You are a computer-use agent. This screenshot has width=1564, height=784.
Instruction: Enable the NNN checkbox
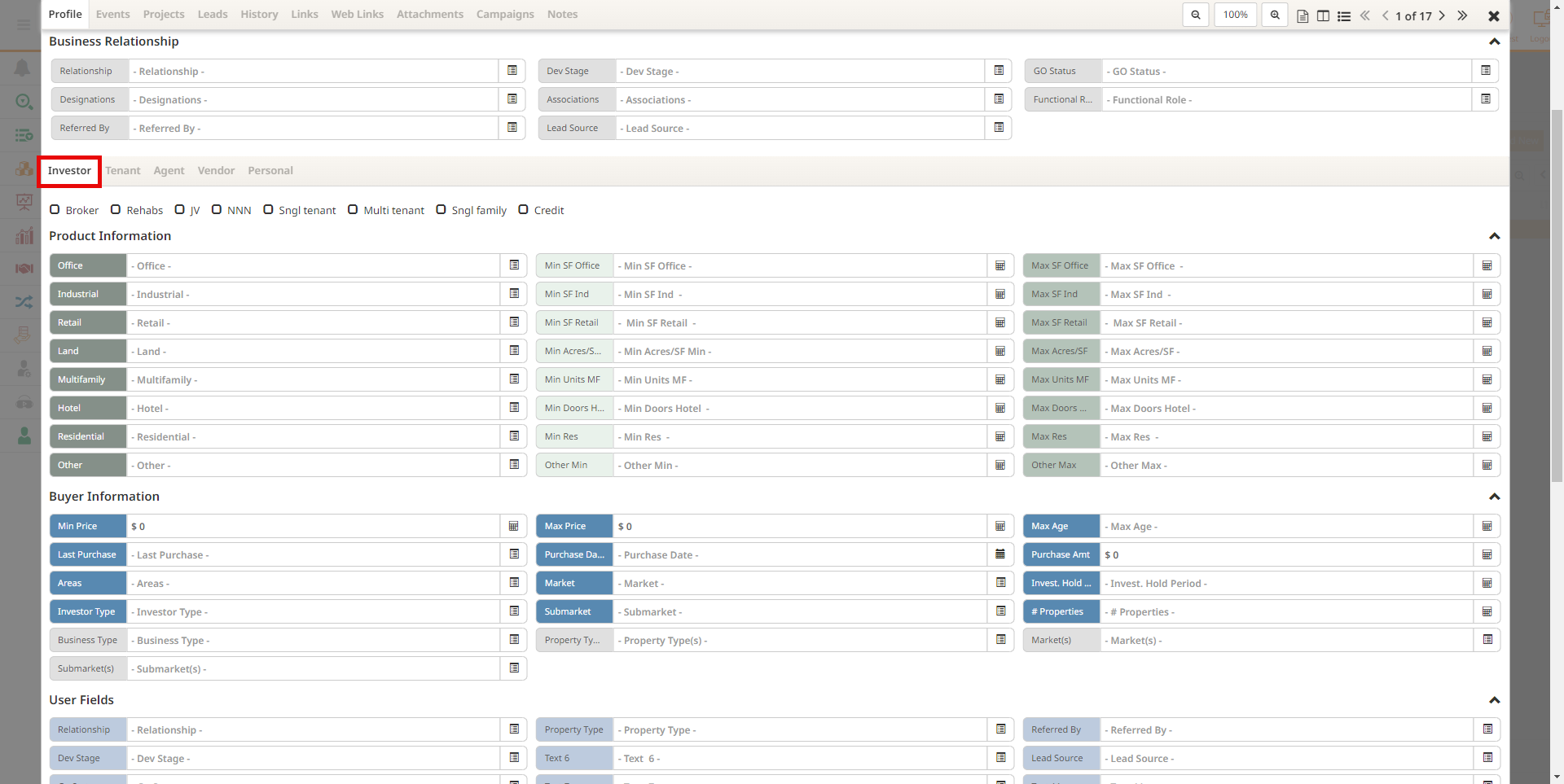pos(217,209)
